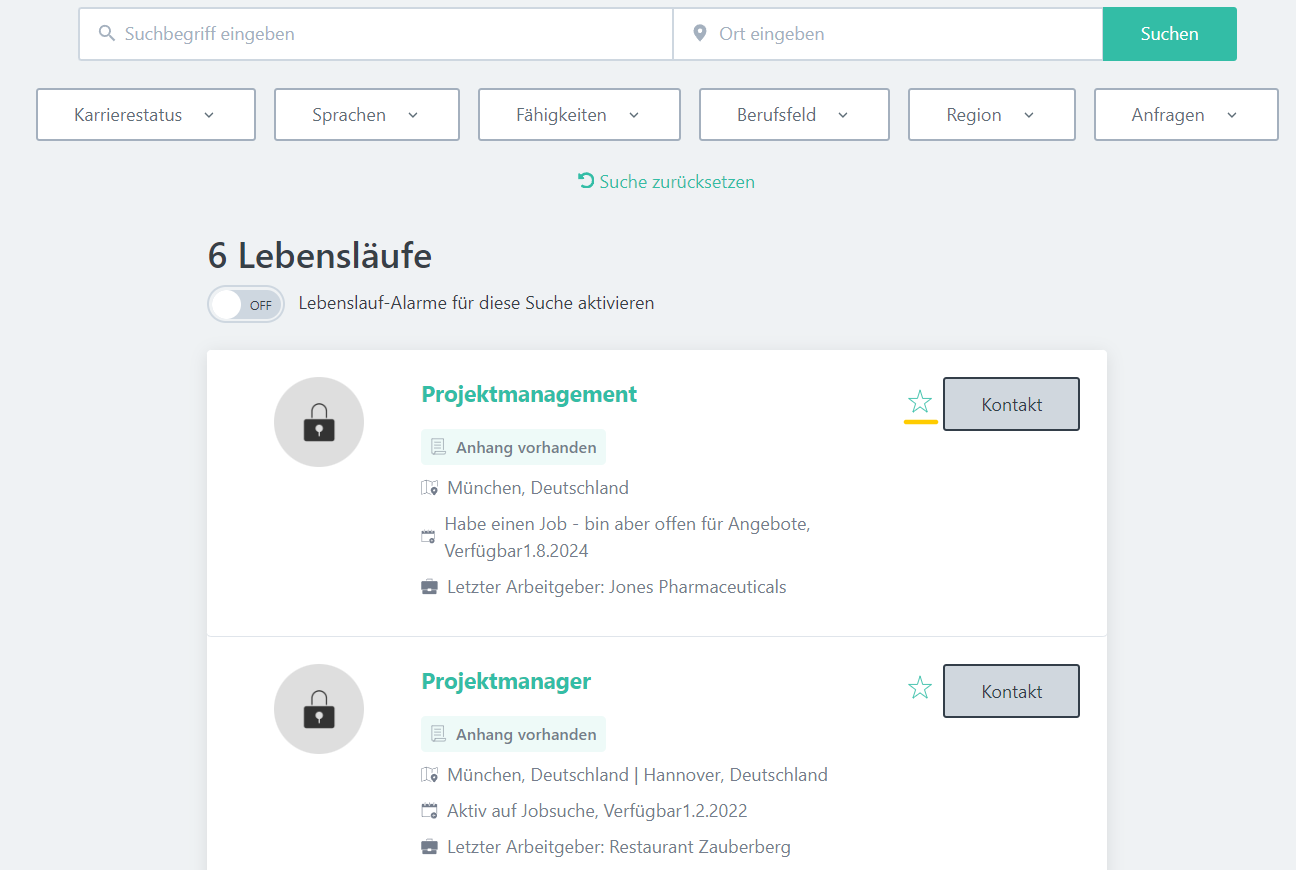Open the Projektmanager resume title link
This screenshot has height=870, width=1296.
tap(506, 682)
